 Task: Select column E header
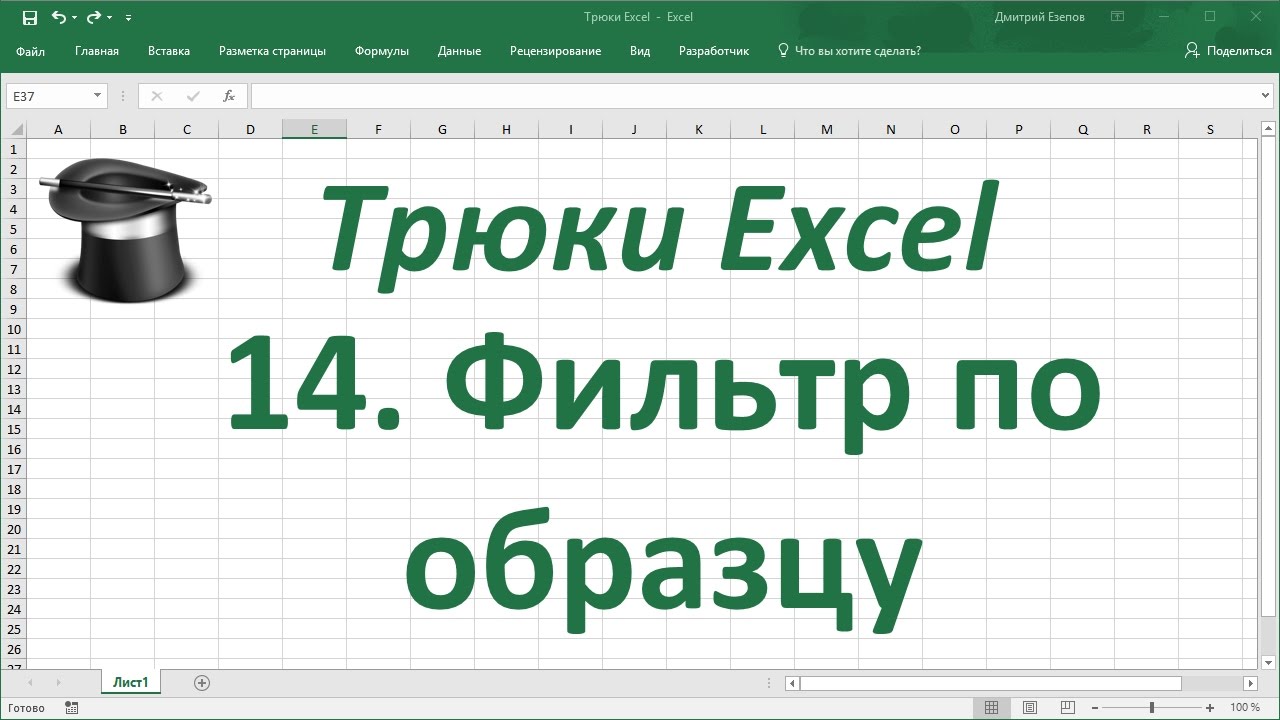(x=314, y=129)
